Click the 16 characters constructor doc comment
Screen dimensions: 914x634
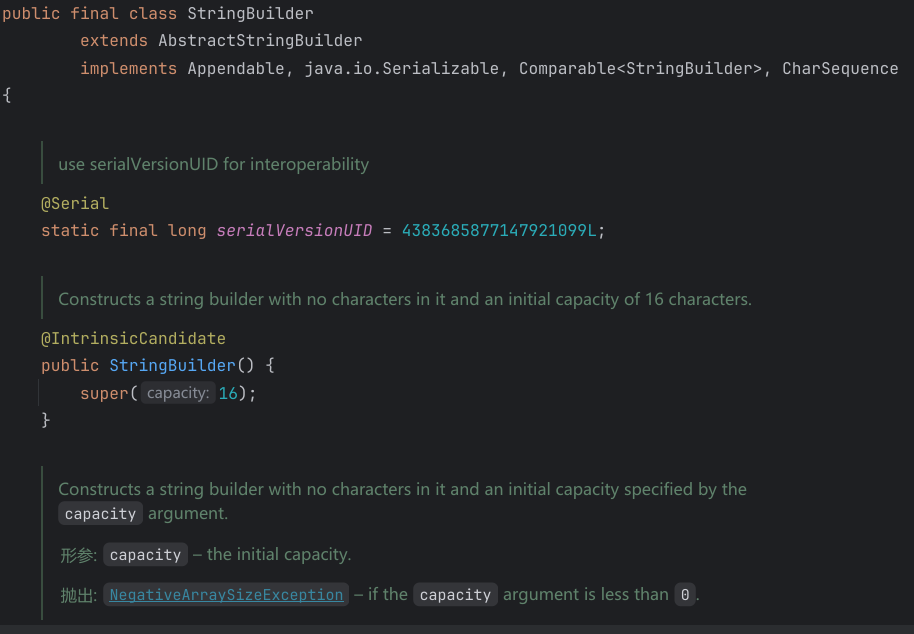tap(404, 299)
